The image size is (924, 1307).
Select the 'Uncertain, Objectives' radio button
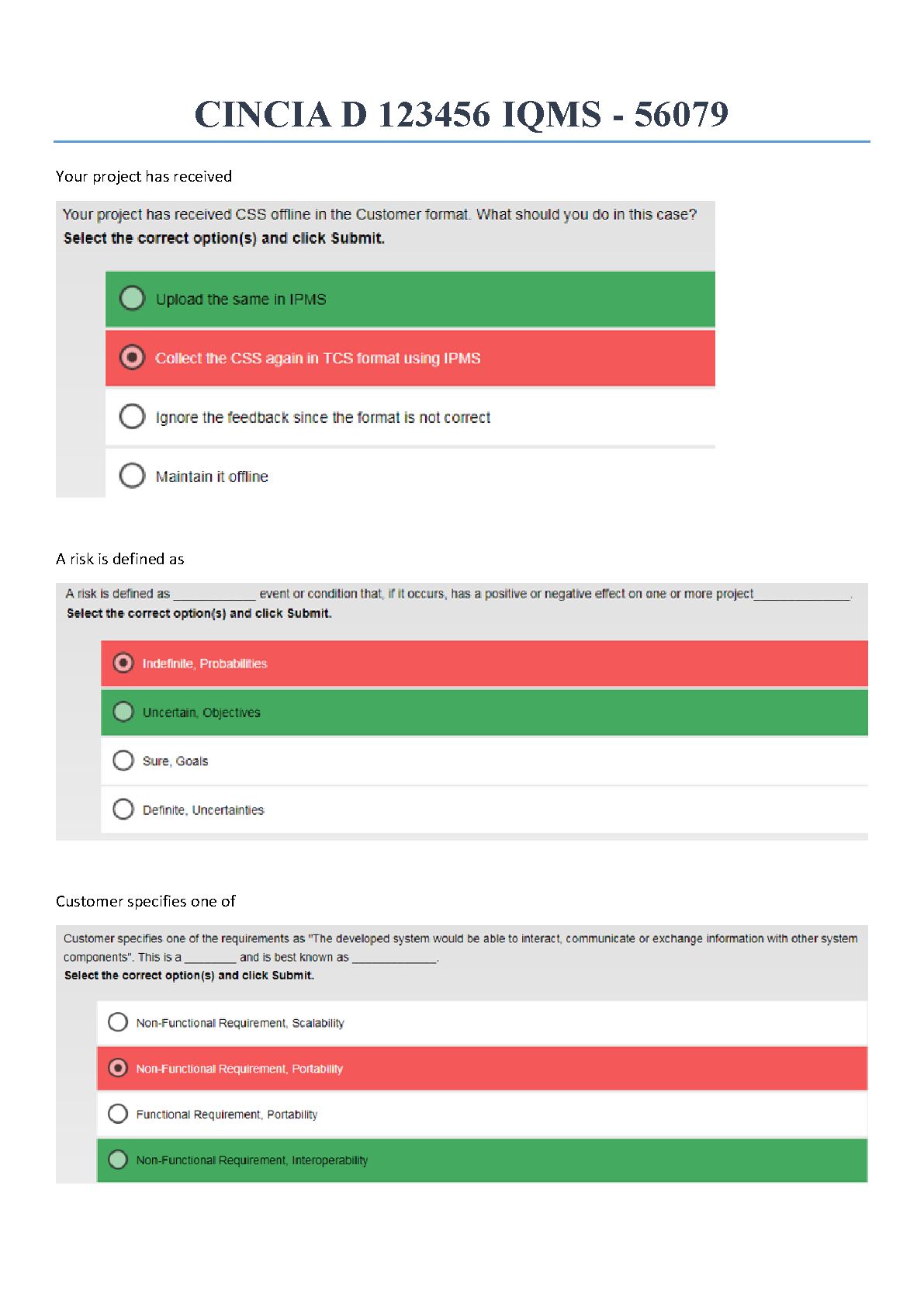pos(123,712)
